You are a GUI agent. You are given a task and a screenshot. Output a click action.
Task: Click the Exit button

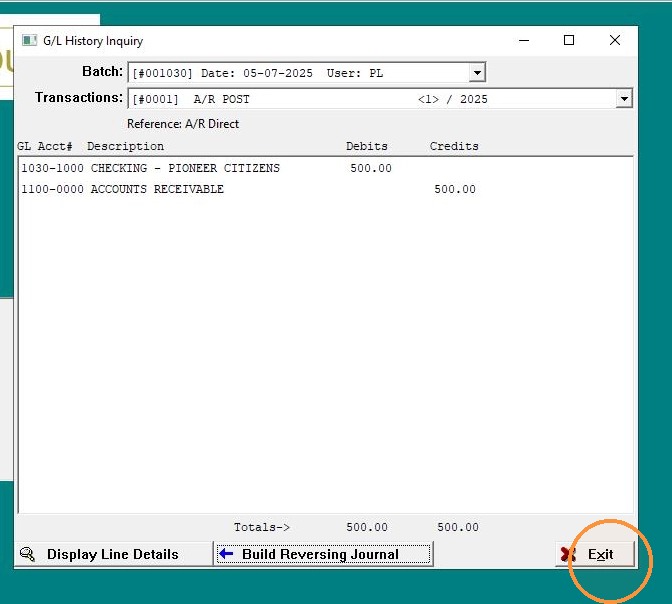595,554
